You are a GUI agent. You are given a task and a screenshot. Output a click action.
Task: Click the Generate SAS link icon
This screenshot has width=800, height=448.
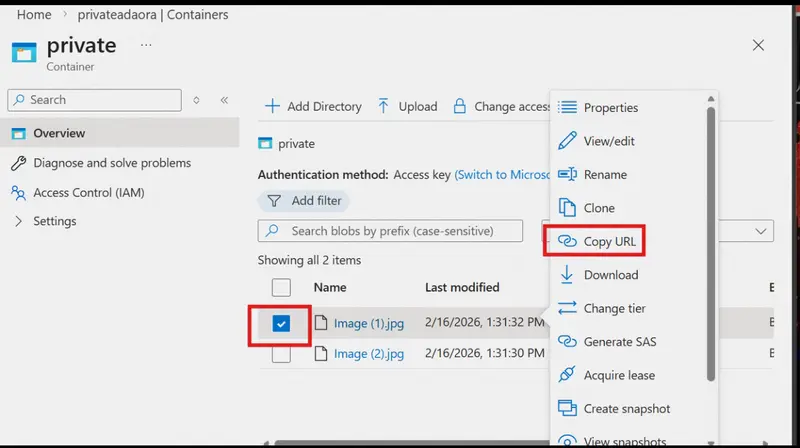(x=567, y=341)
